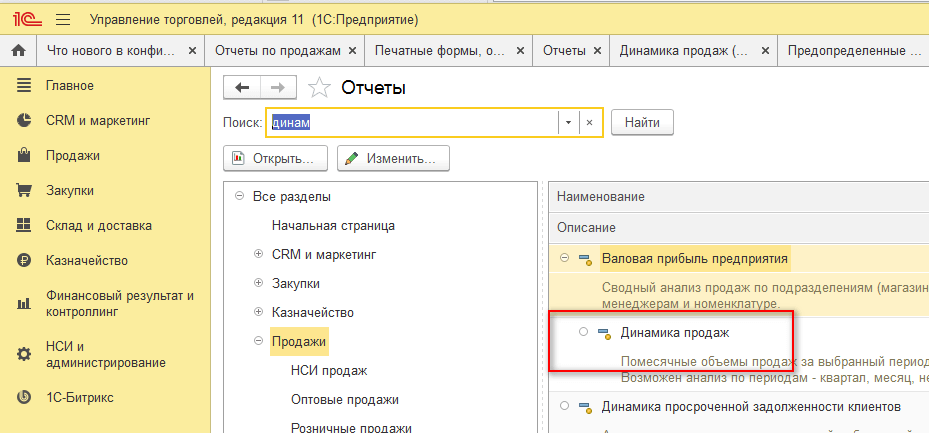Close the Отчеты tab
This screenshot has height=433, width=929.
pos(597,50)
